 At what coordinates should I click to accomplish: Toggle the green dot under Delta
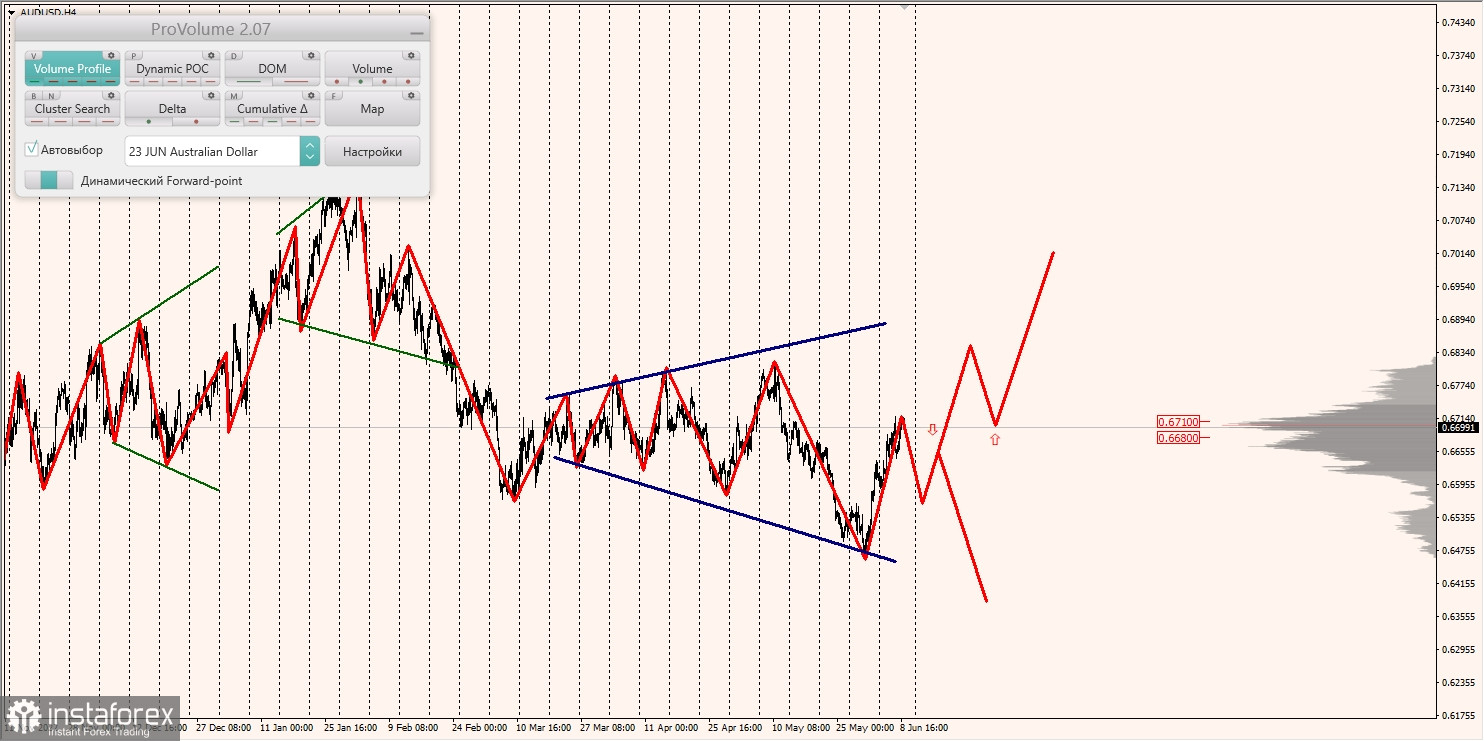point(149,122)
